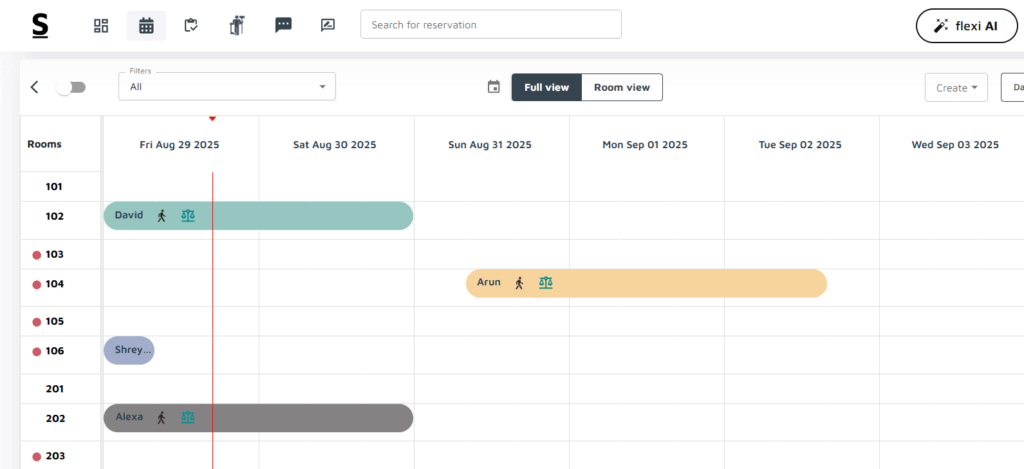The width and height of the screenshot is (1024, 469).
Task: Collapse panel with the back chevron arrow
Action: (35, 87)
